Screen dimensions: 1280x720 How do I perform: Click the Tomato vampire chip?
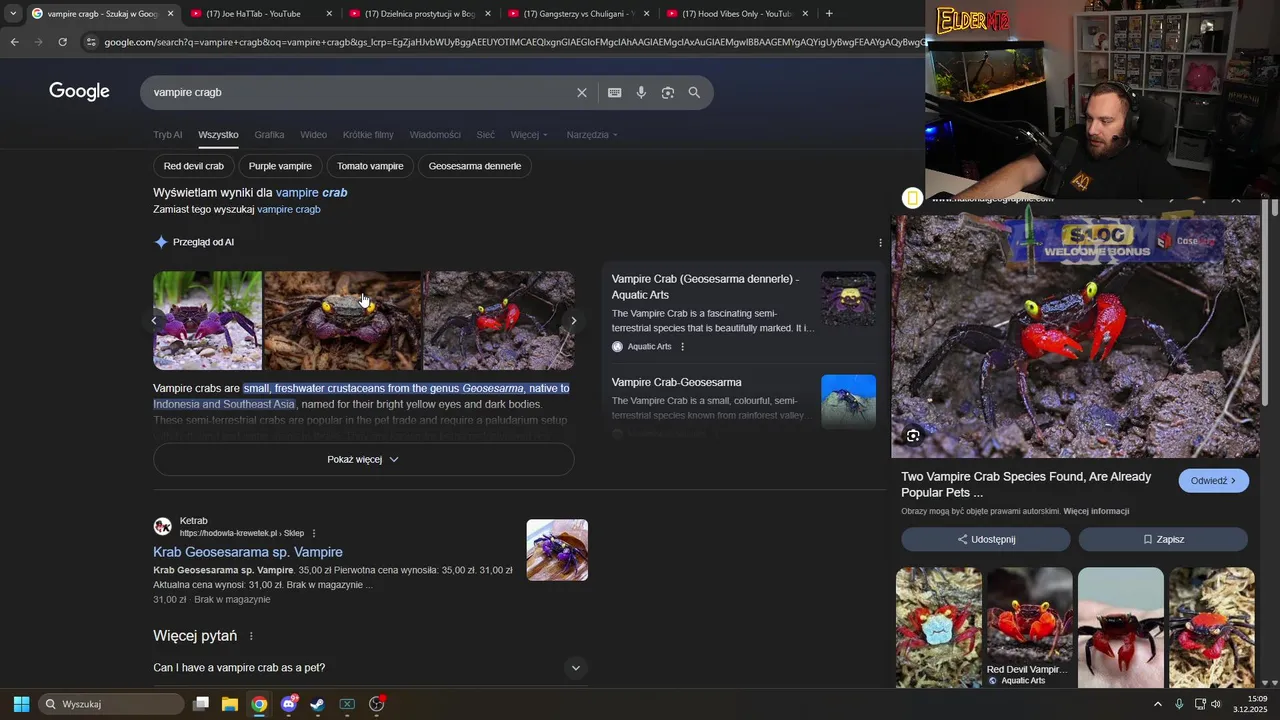(370, 166)
